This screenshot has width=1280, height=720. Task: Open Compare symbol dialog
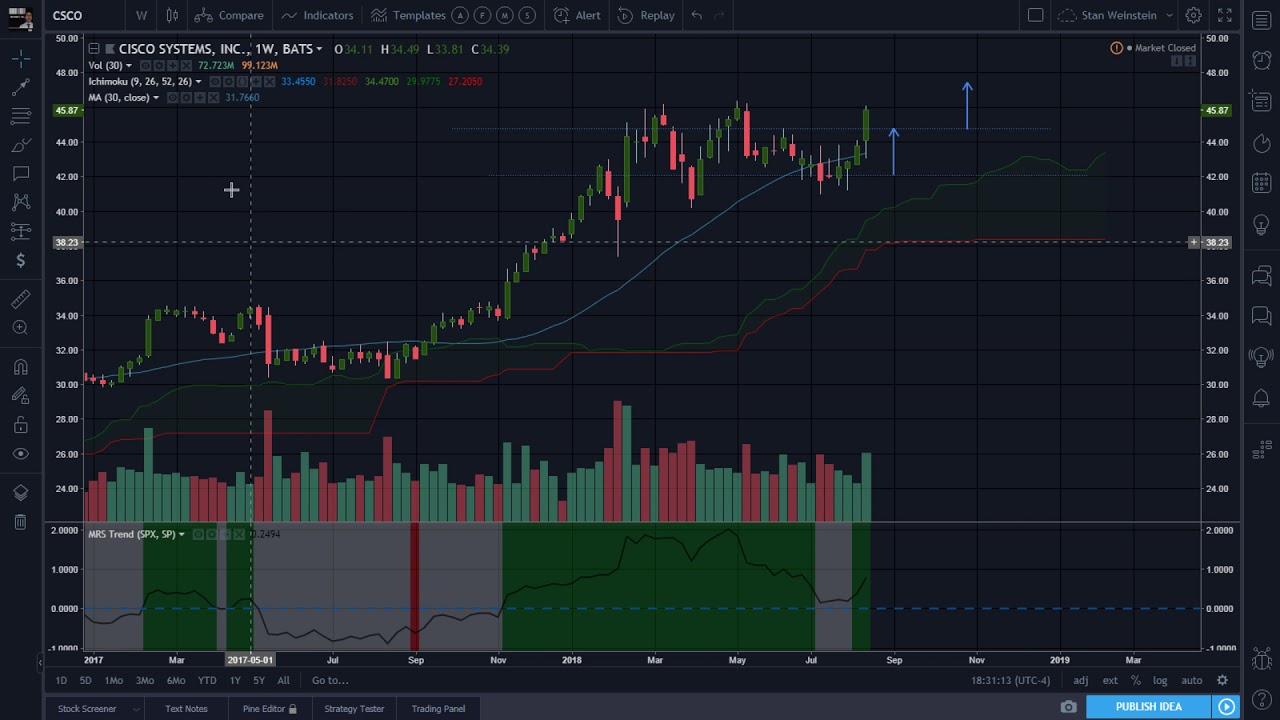point(229,15)
